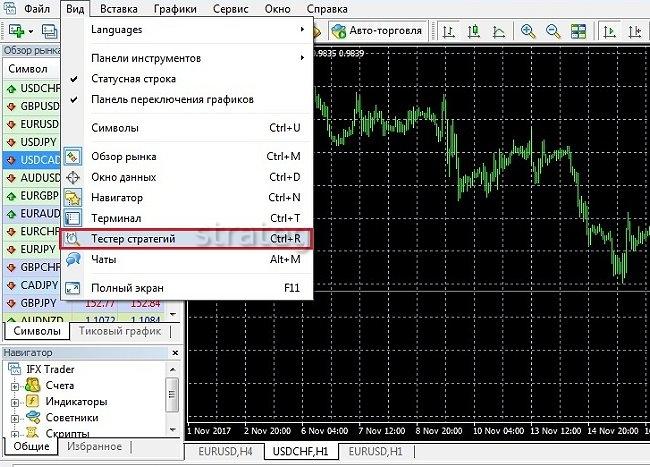Screen dimensions: 650x467
Task: Click the new chart toolbar icon
Action: click(x=17, y=31)
